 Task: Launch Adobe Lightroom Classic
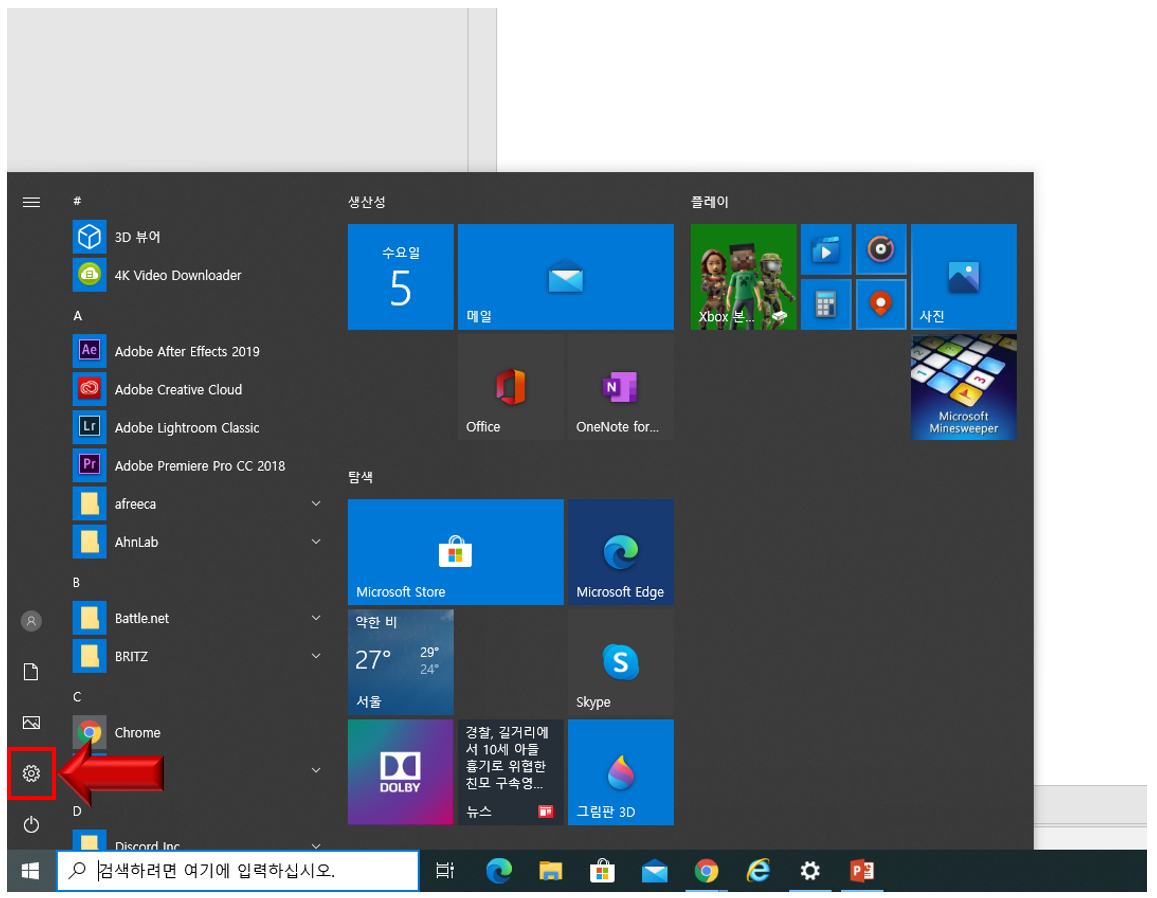(199, 428)
